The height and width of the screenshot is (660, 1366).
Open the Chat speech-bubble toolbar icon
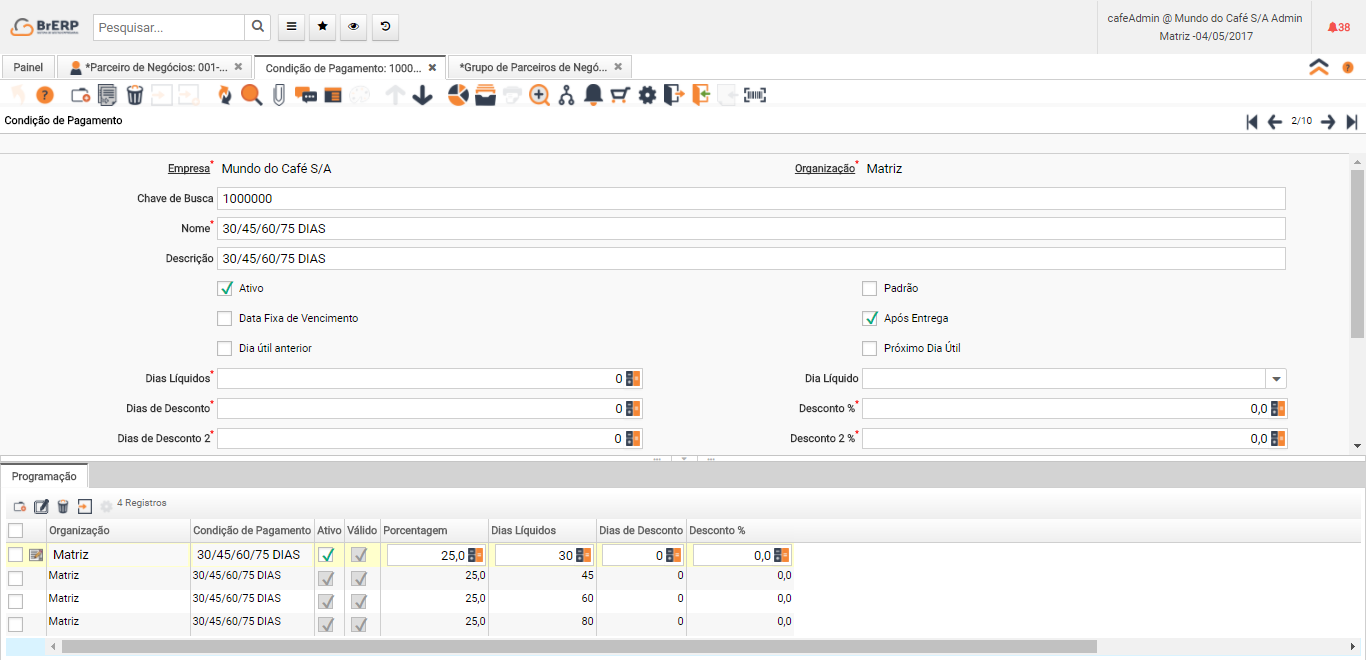[306, 96]
